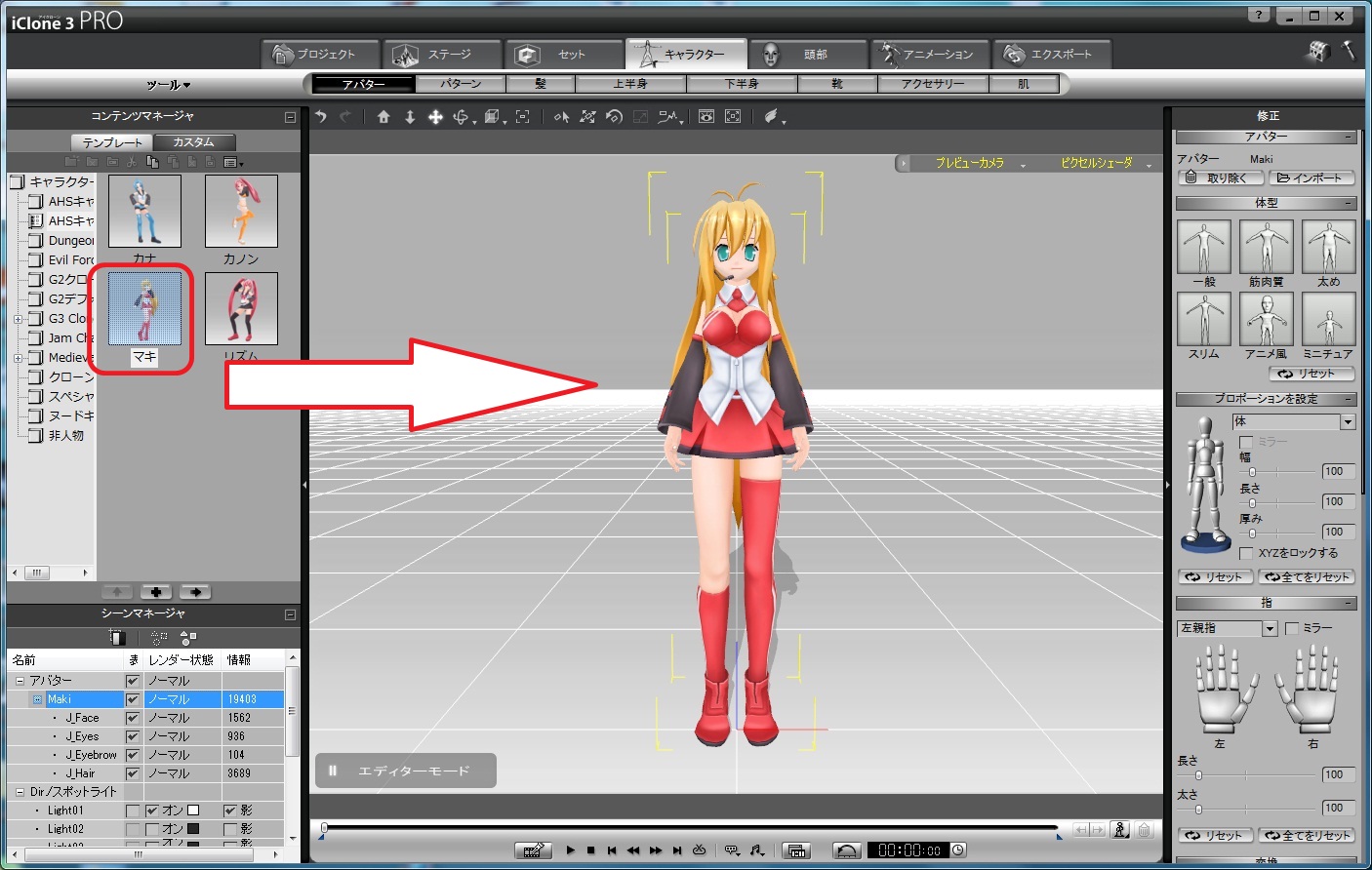Click the インポート button
1372x870 pixels.
coord(1311,178)
